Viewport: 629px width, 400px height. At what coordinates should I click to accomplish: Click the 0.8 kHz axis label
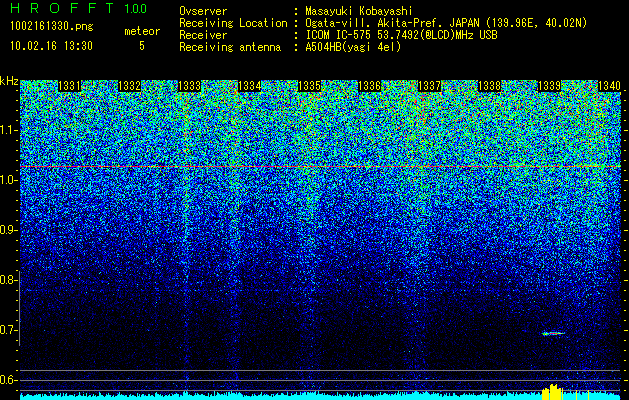tap(8, 280)
